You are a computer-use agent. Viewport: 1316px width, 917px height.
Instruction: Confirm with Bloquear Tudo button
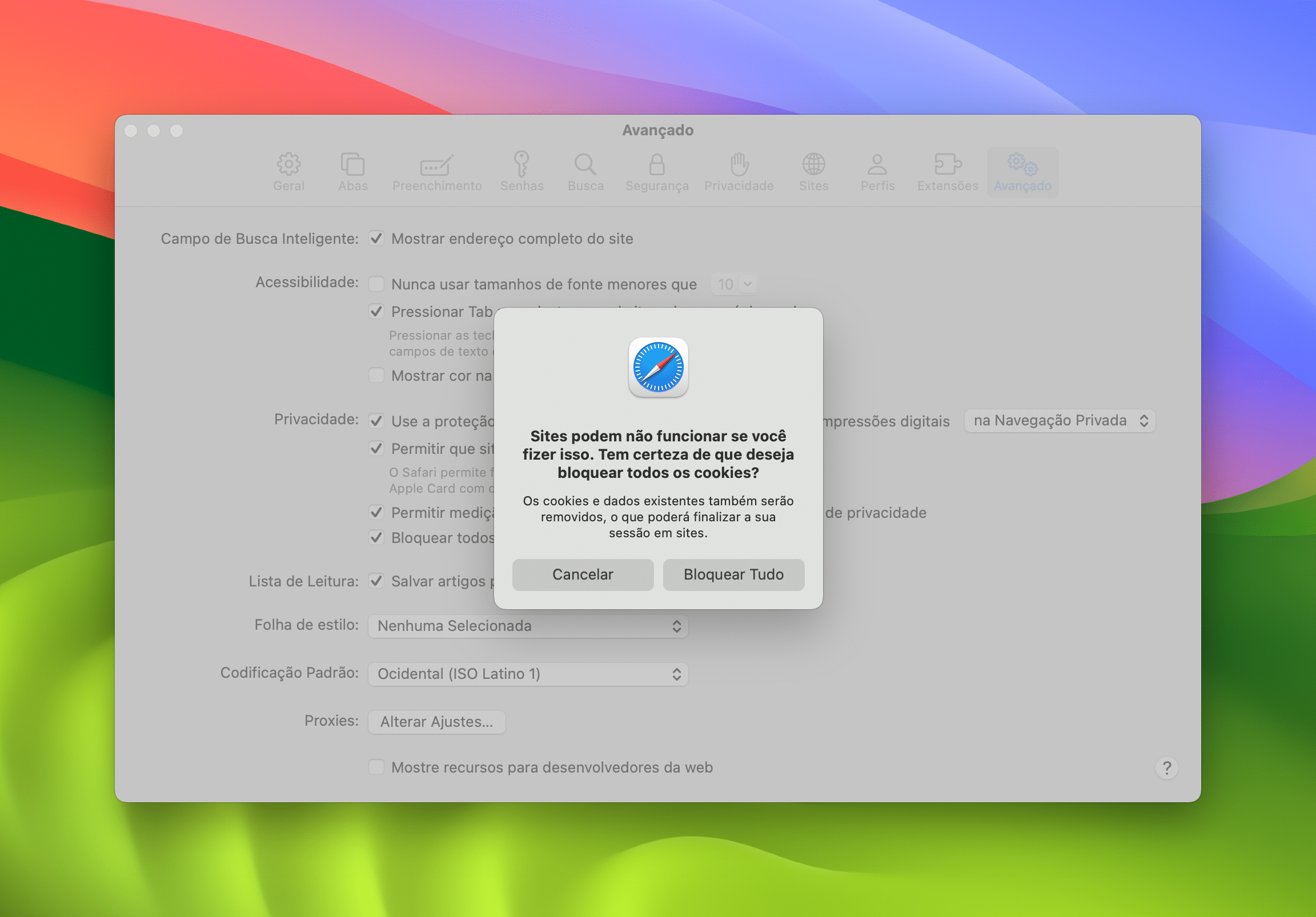pyautogui.click(x=733, y=575)
